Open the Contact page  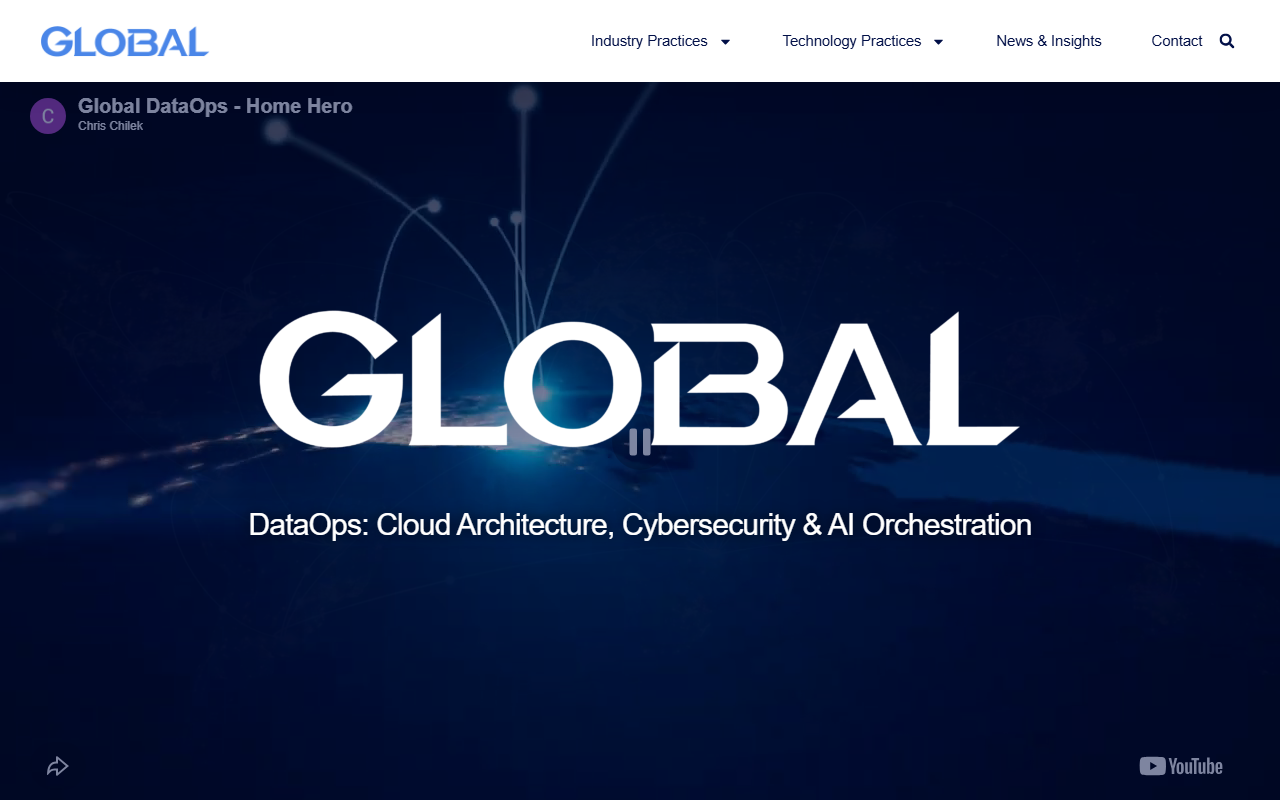click(x=1177, y=41)
